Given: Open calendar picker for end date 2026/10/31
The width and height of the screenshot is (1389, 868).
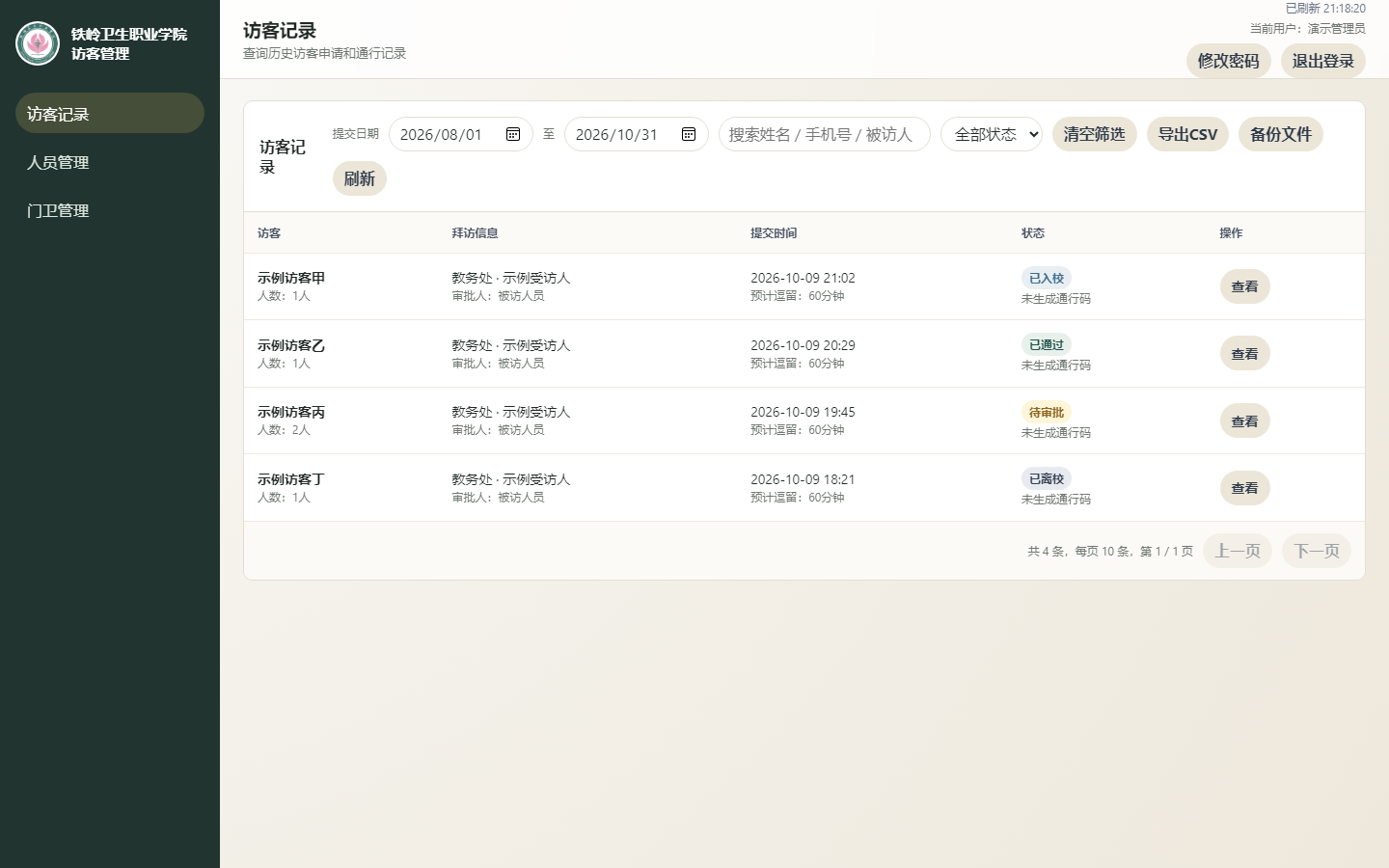Looking at the screenshot, I should click(x=689, y=134).
